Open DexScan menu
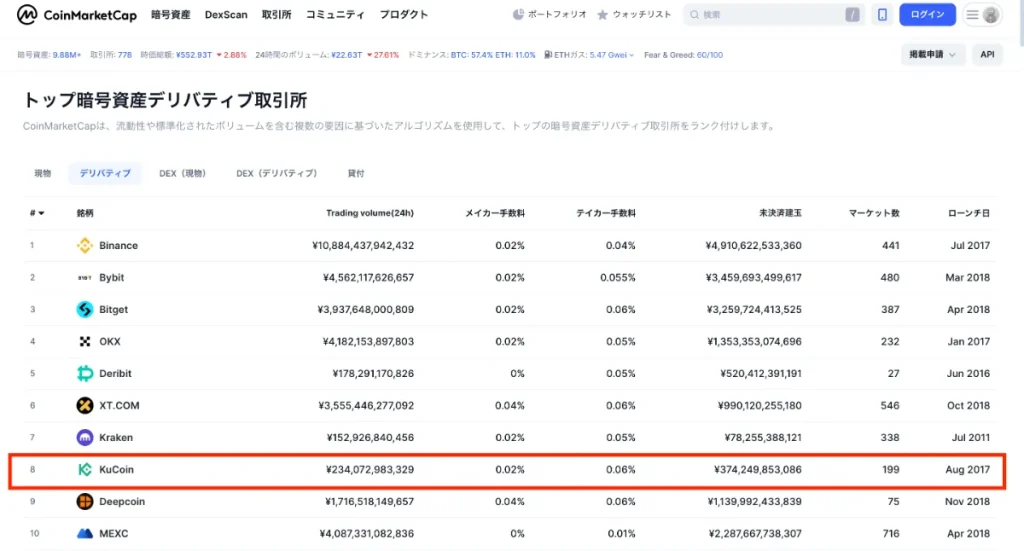 [226, 14]
